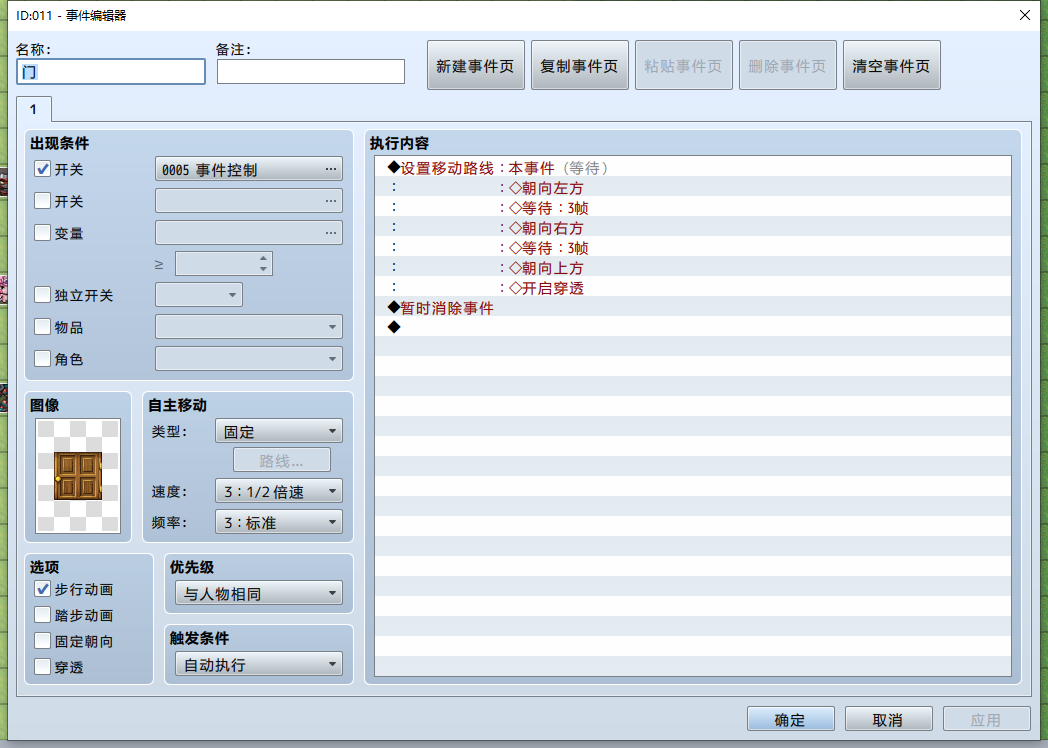Enable the second 开关 condition checkbox
Screen dimensions: 1048x748
(42, 201)
